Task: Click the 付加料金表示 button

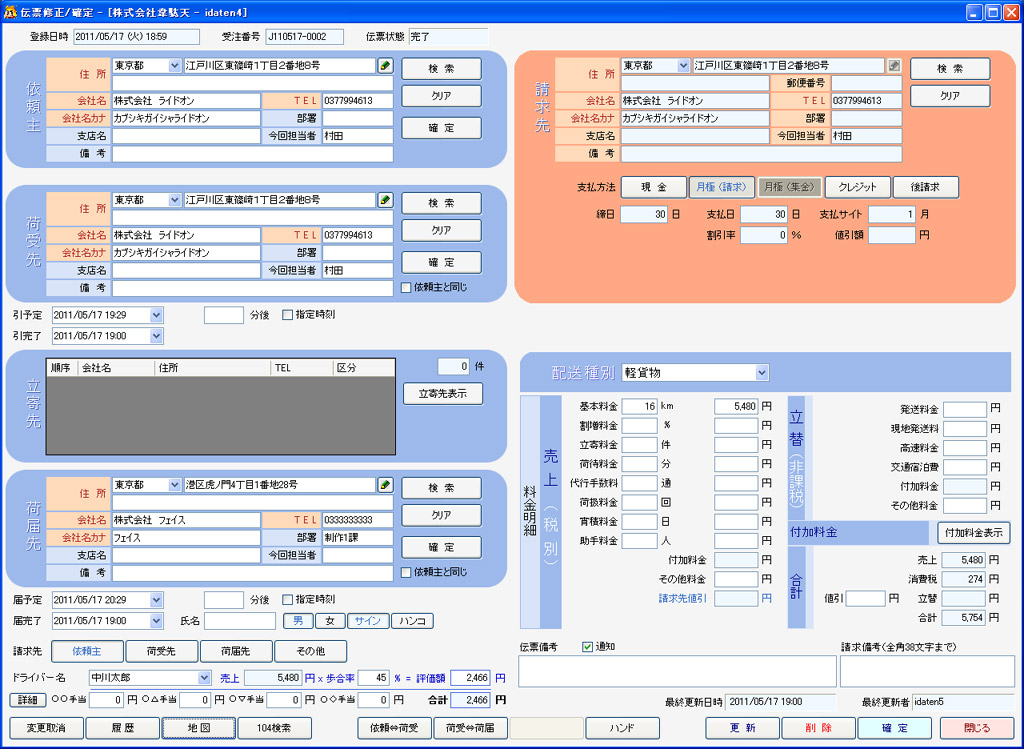Action: [x=974, y=533]
